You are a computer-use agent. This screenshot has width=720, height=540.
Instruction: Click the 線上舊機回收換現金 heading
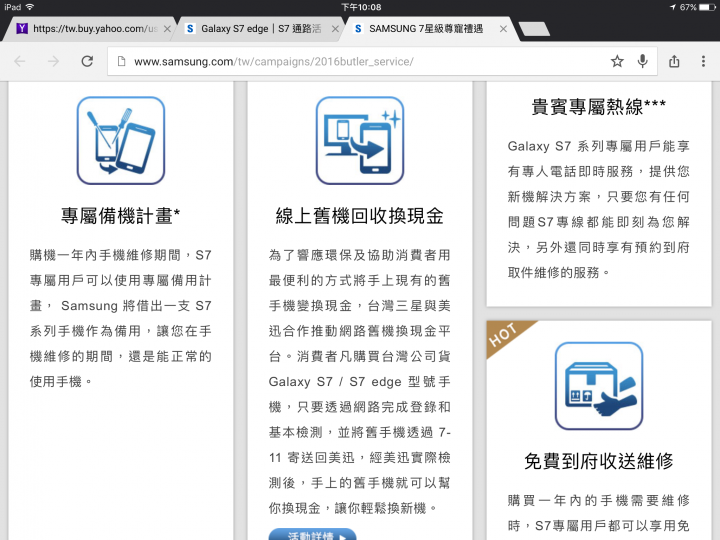360,216
